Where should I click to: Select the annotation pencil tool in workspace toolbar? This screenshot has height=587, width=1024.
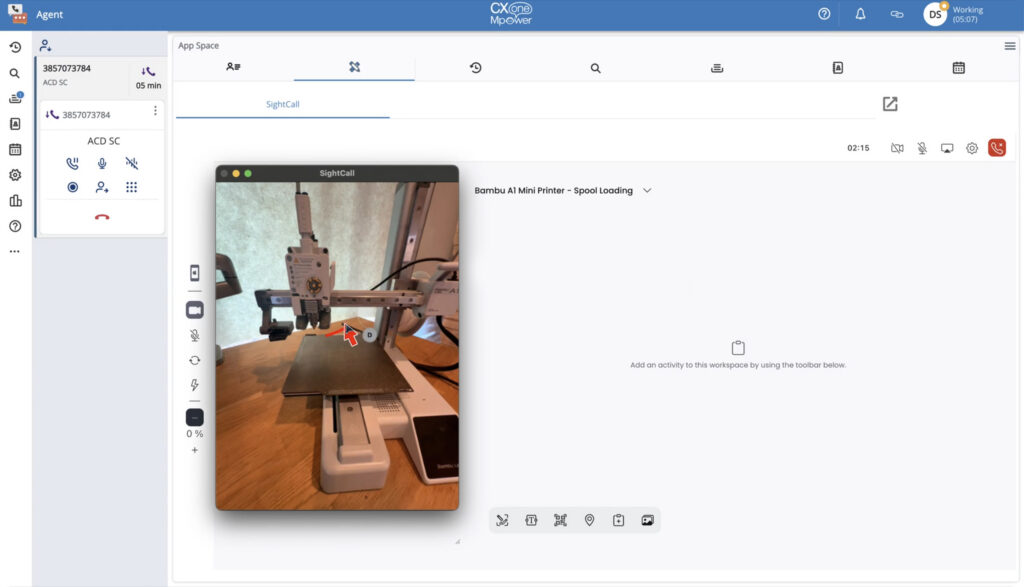click(502, 520)
